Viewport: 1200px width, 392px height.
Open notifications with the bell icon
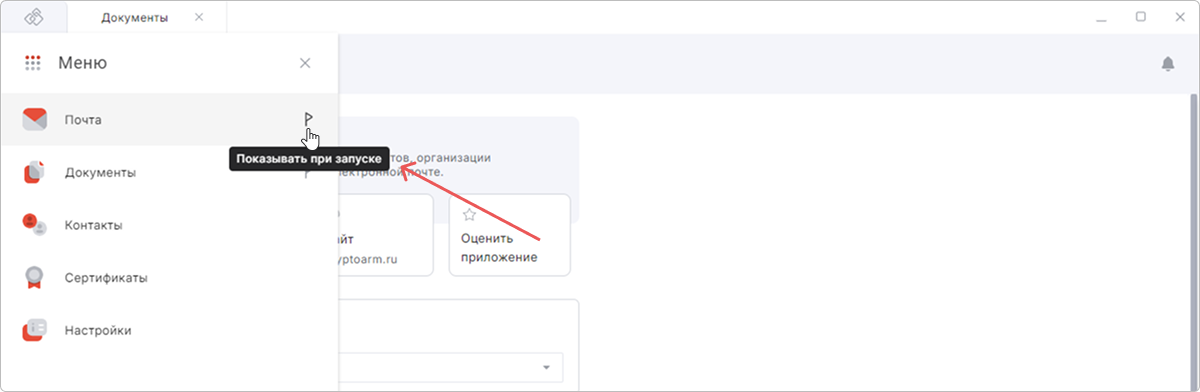click(x=1168, y=64)
